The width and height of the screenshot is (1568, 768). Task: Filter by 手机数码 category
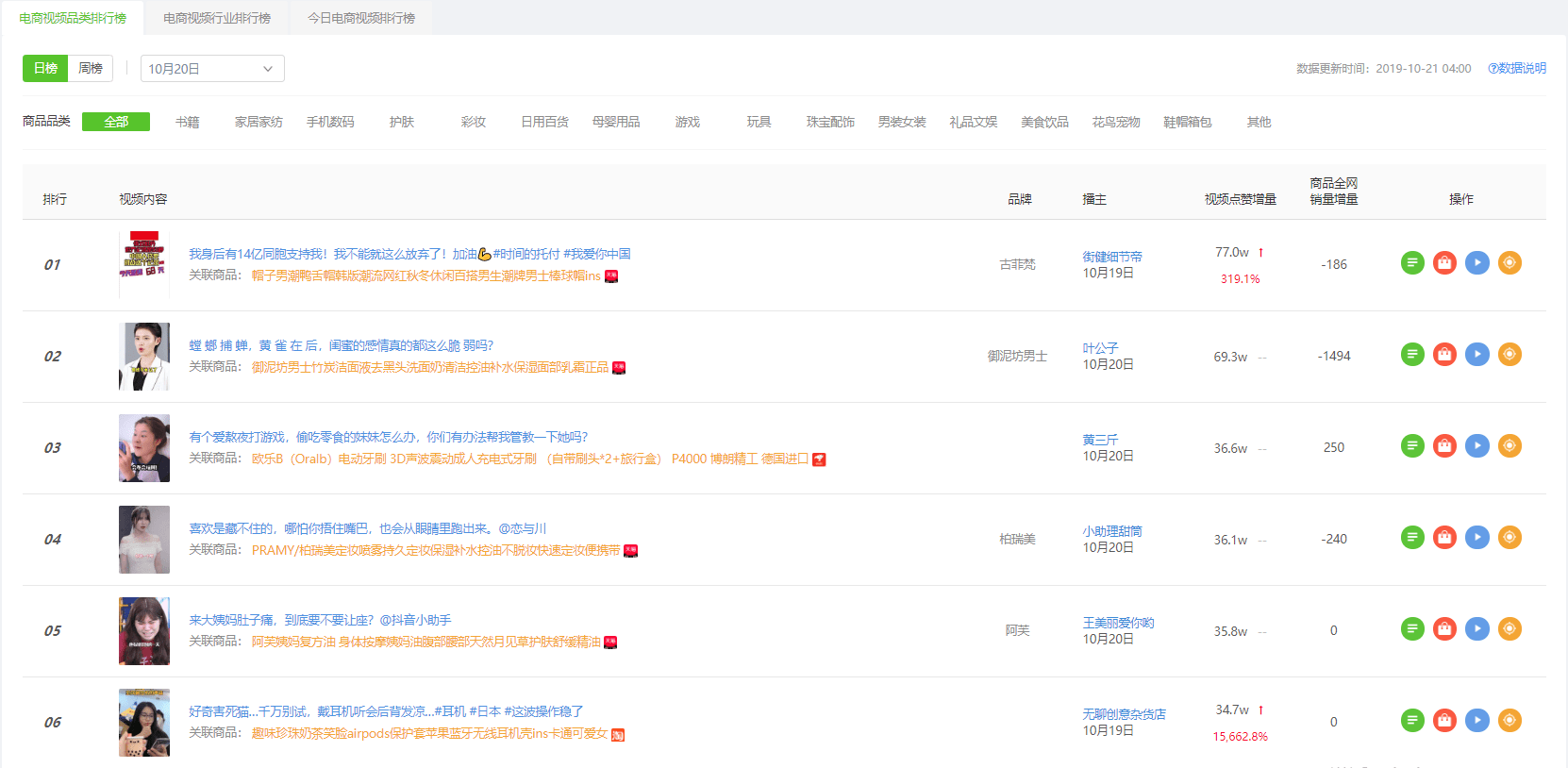click(330, 123)
